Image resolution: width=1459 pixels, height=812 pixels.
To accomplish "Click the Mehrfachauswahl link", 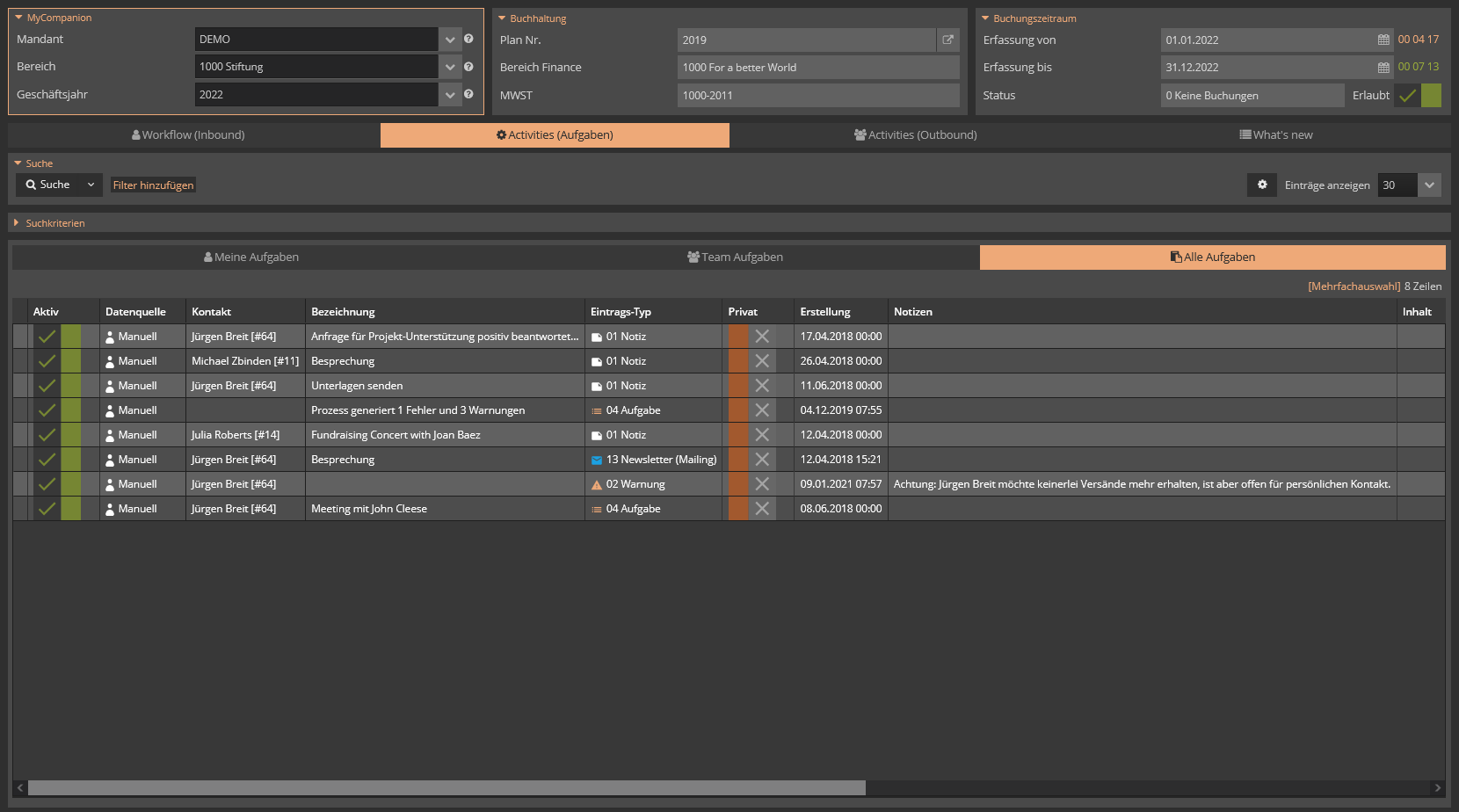I will click(x=1354, y=286).
